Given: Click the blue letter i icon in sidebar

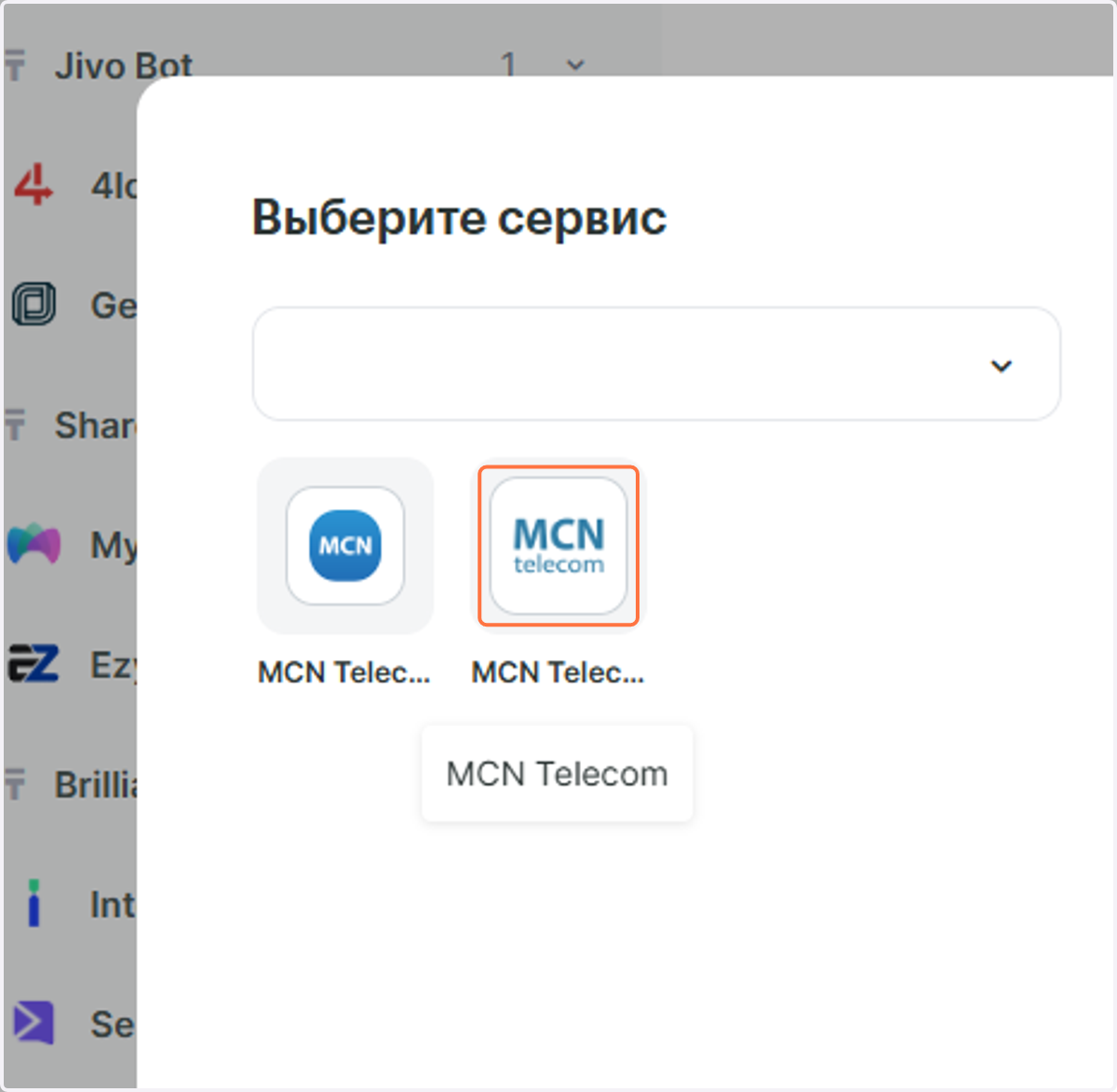Looking at the screenshot, I should pyautogui.click(x=34, y=903).
